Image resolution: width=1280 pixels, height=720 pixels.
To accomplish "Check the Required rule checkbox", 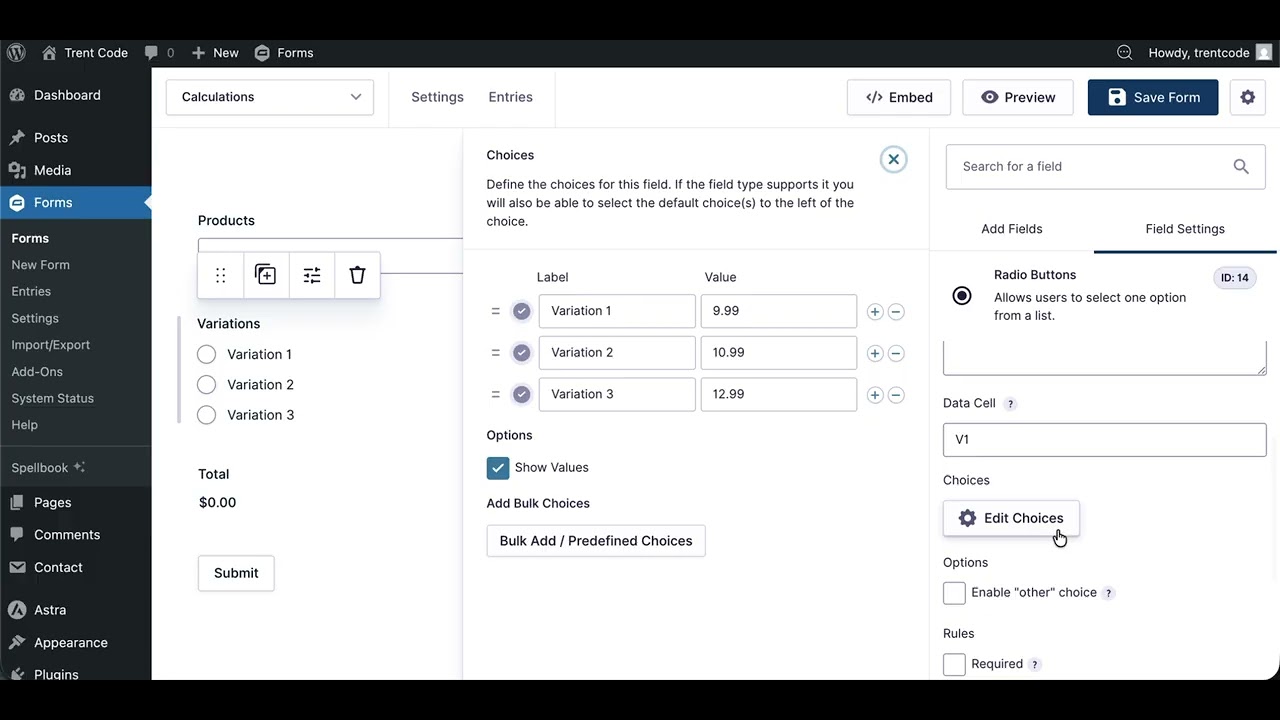I will pyautogui.click(x=954, y=664).
